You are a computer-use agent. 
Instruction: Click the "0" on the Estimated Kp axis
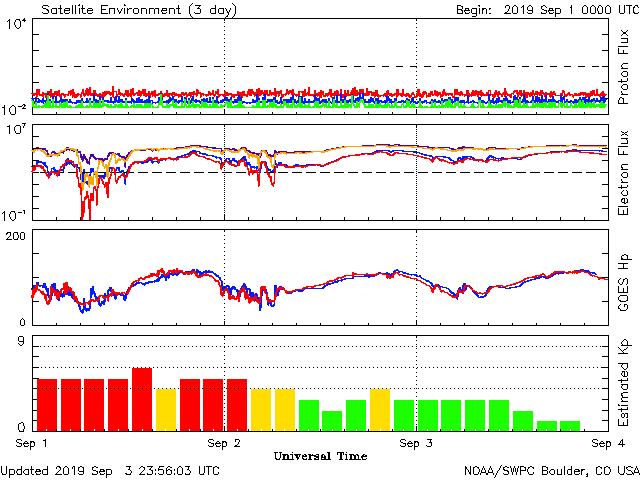pos(21,427)
